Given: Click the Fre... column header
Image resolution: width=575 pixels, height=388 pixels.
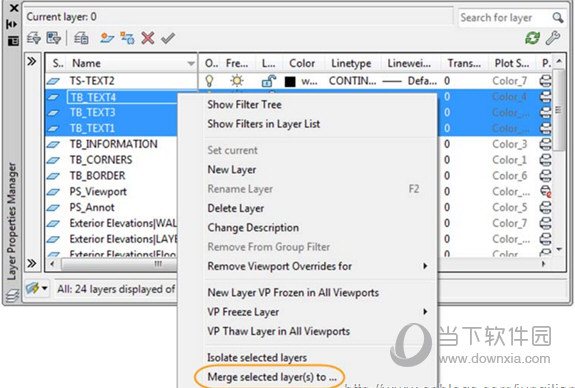Looking at the screenshot, I should point(237,63).
